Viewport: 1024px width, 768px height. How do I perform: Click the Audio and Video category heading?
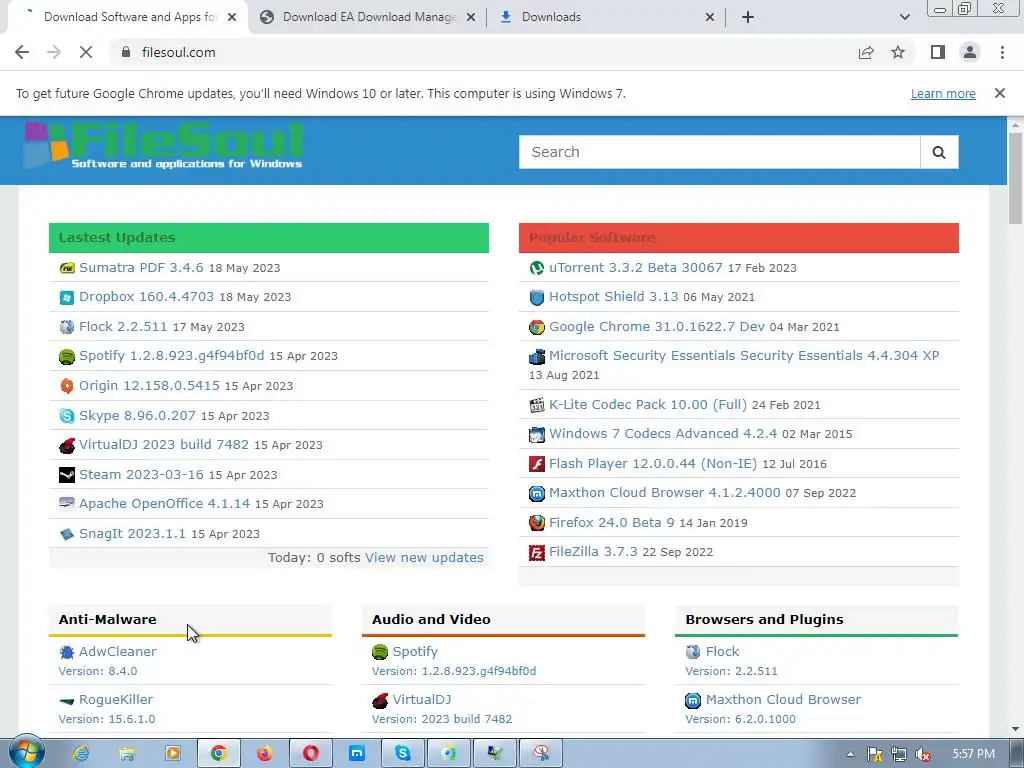[431, 620]
